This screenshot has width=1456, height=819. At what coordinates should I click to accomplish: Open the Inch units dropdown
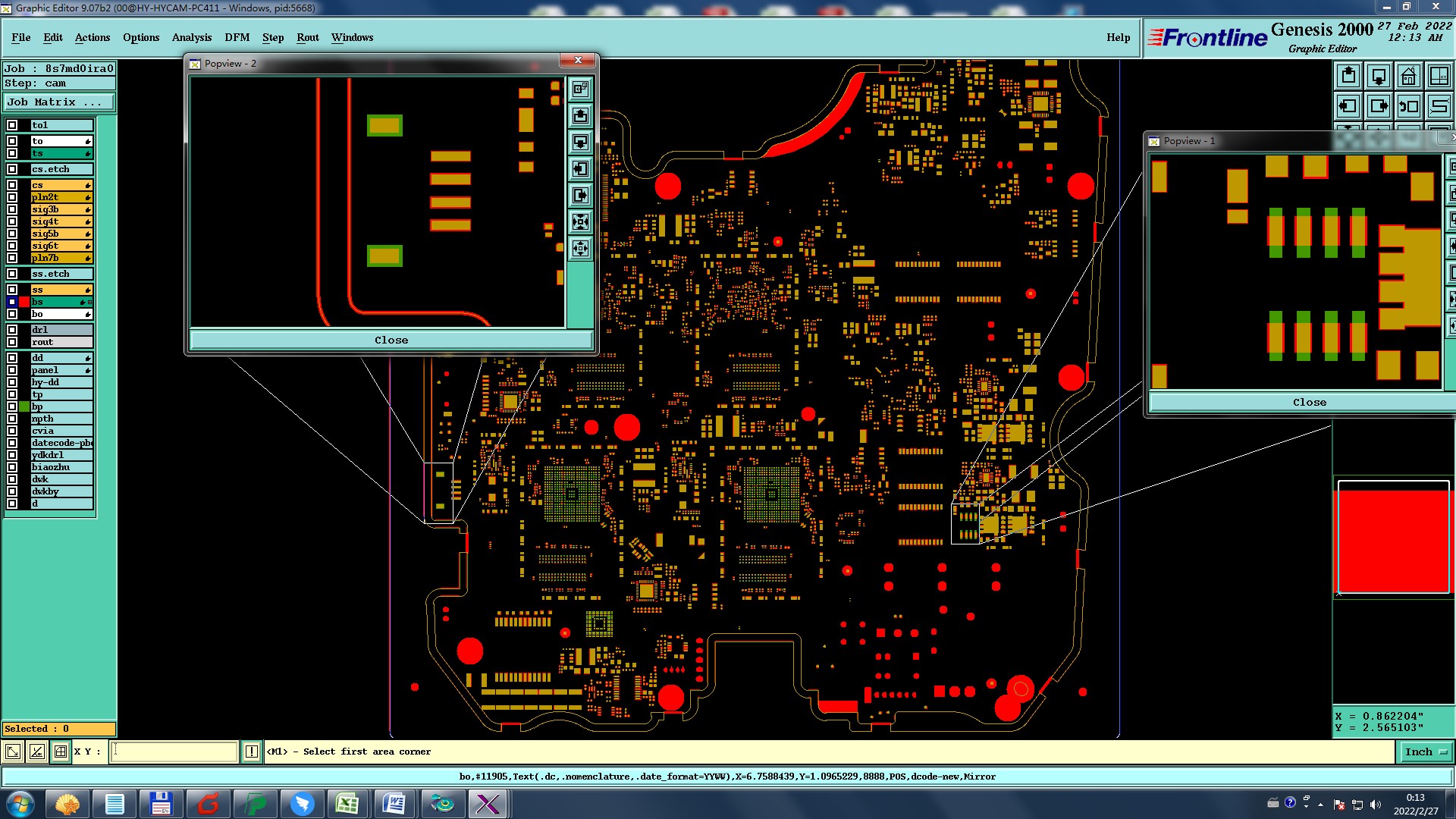pyautogui.click(x=1426, y=752)
